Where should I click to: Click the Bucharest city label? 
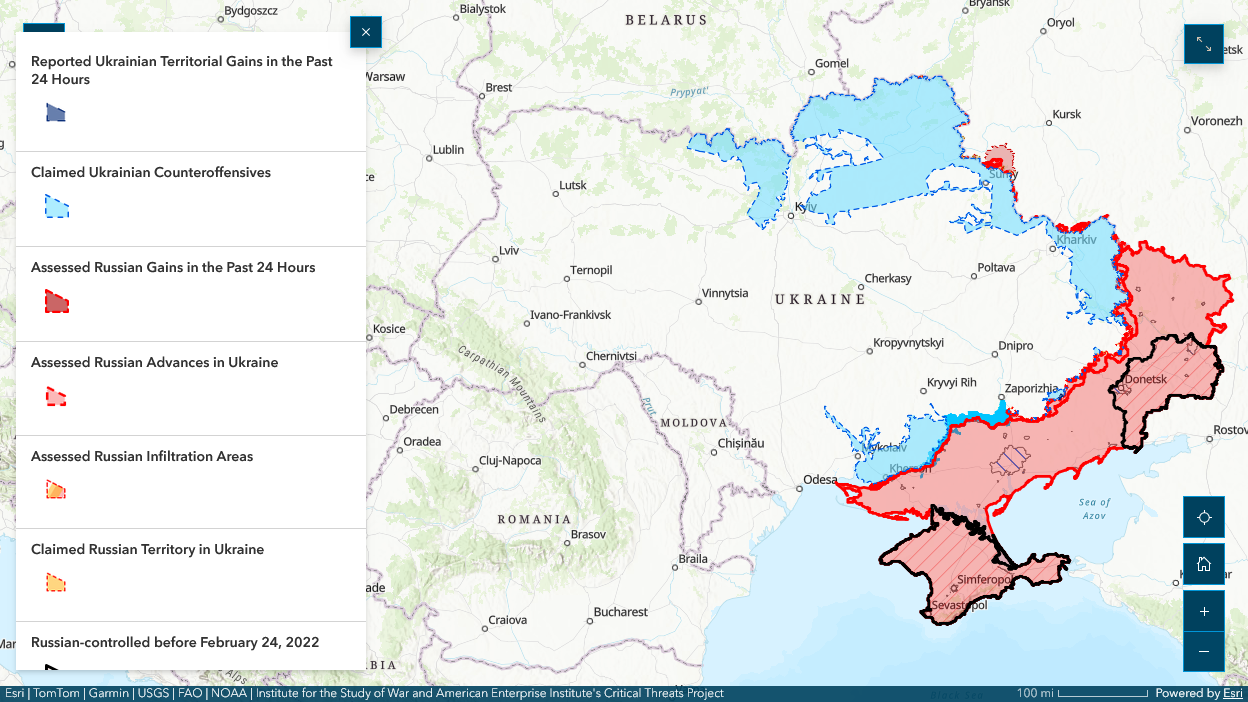[620, 612]
